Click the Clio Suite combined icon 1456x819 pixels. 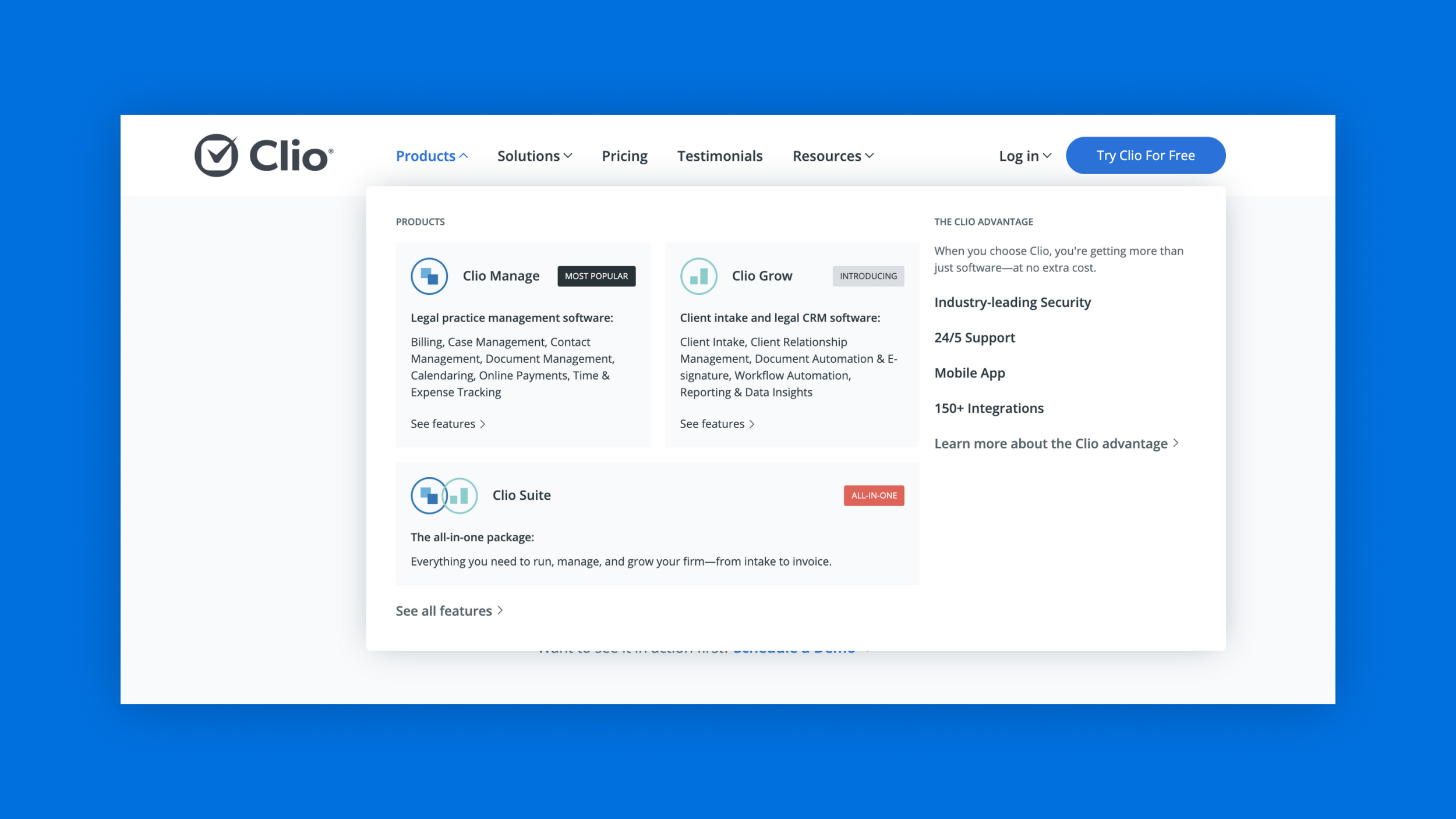pyautogui.click(x=444, y=496)
